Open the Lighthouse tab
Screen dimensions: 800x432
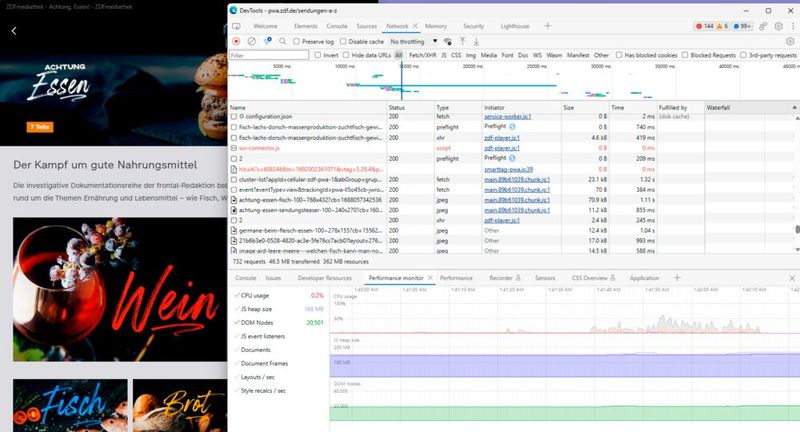(513, 25)
